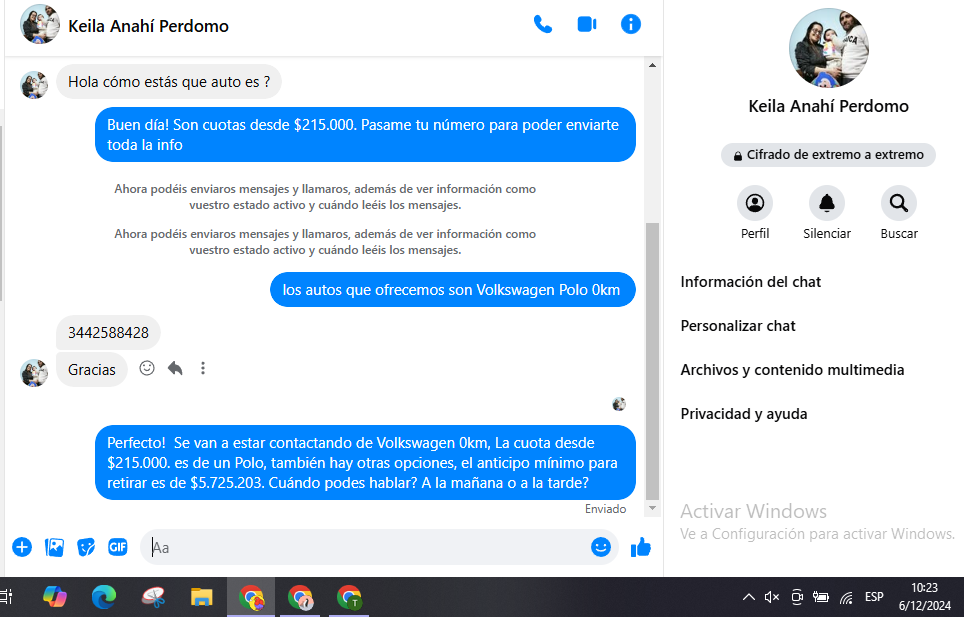Open large profile picture in side panel

(829, 48)
